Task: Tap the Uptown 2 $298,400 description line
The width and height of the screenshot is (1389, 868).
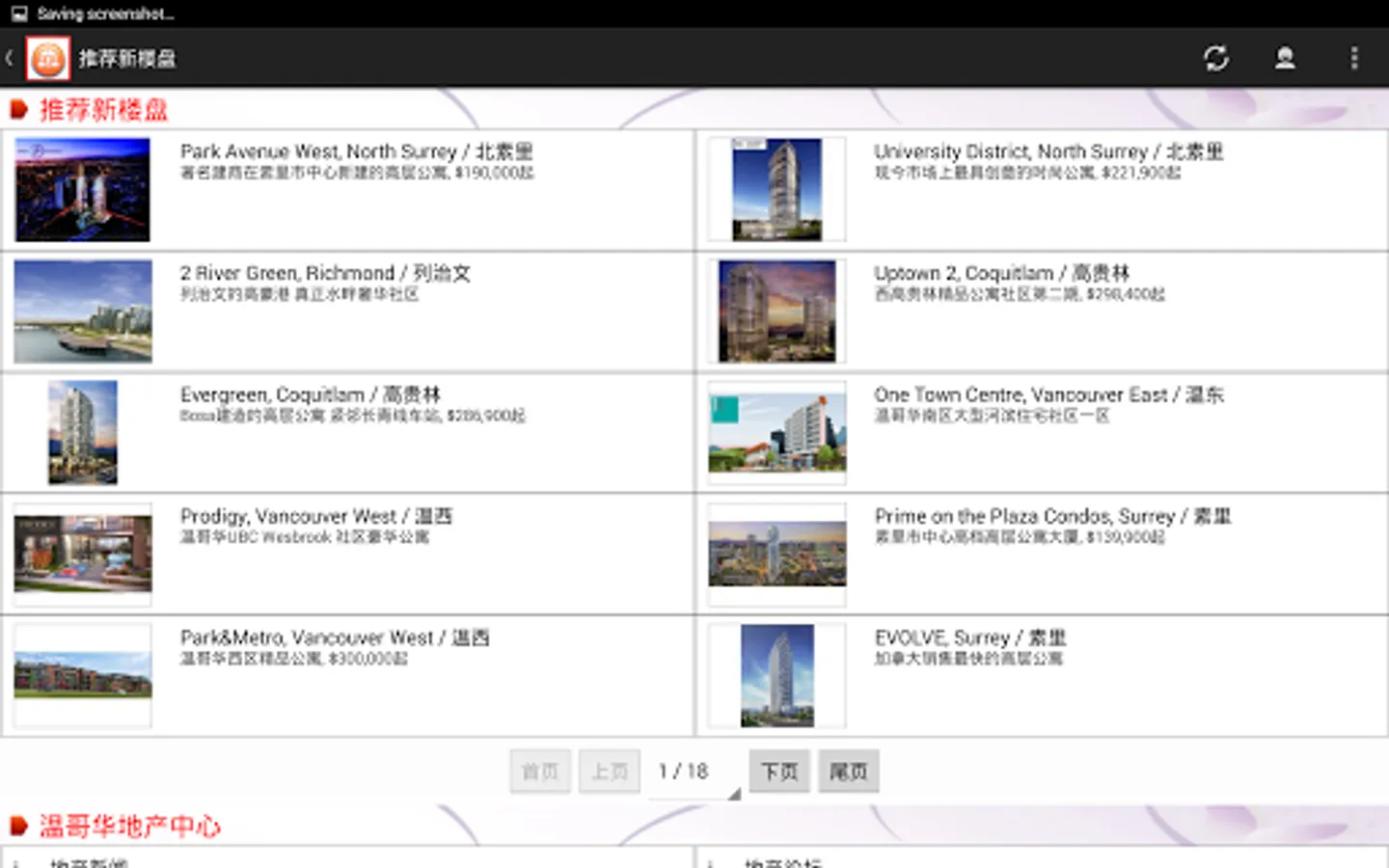Action: pos(1020,294)
